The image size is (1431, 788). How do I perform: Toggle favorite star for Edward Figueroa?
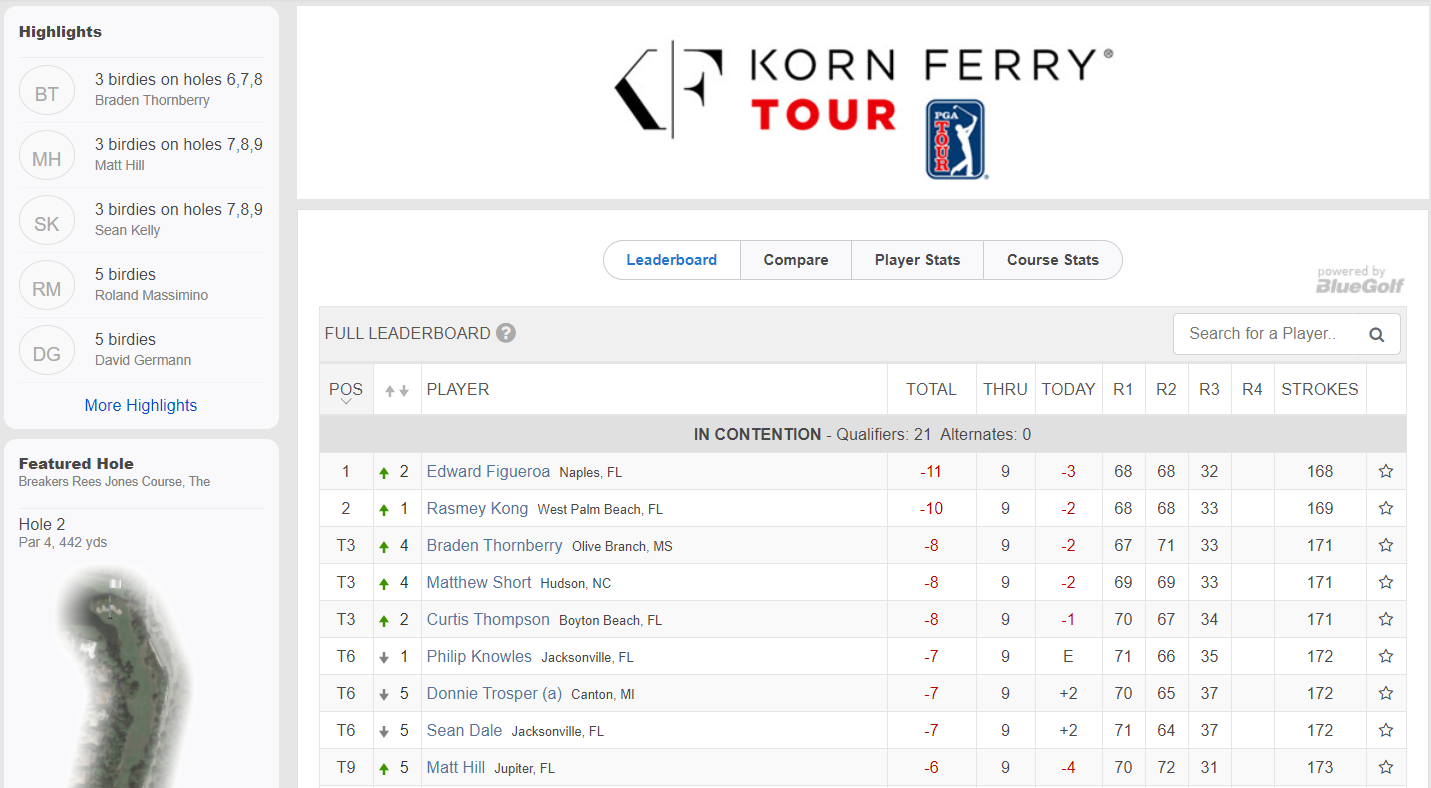click(x=1386, y=471)
